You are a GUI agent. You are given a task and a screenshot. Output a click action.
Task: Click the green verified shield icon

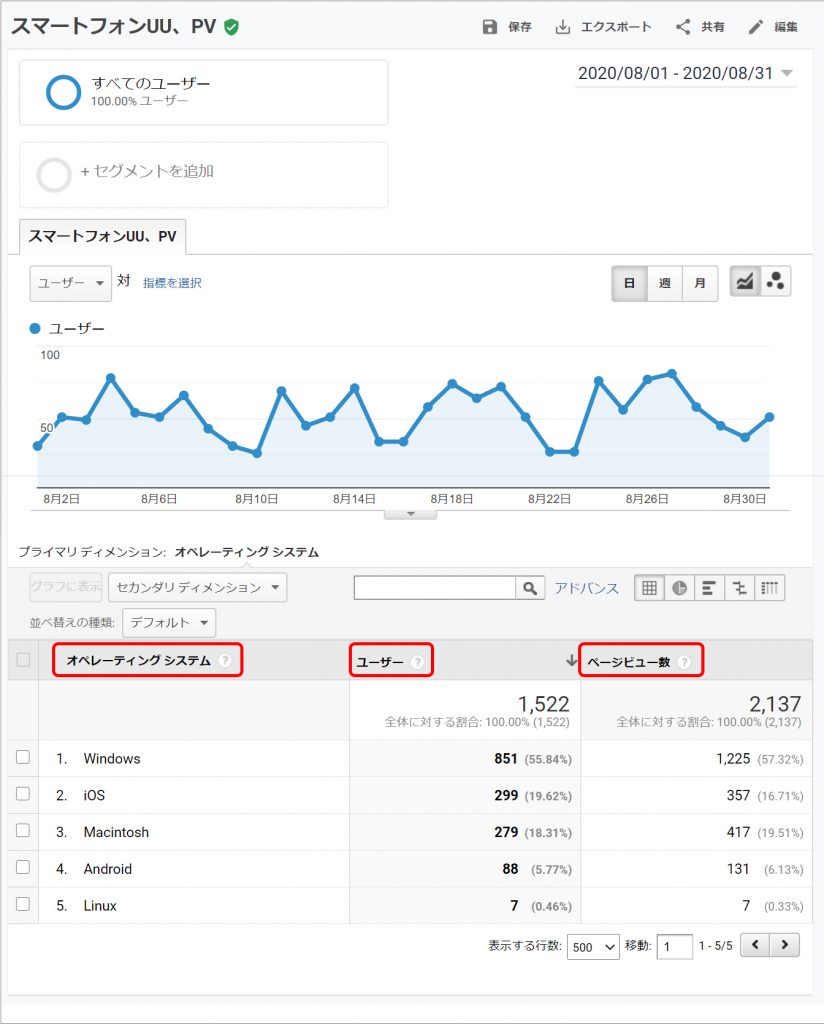click(231, 27)
